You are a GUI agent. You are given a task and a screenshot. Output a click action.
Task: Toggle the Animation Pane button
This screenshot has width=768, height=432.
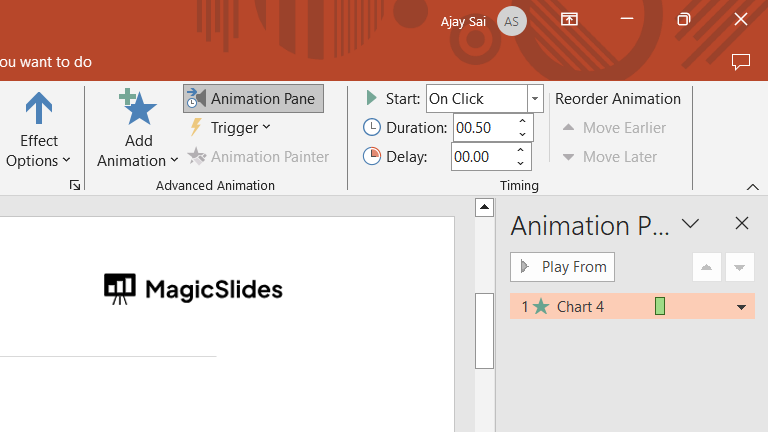point(253,98)
